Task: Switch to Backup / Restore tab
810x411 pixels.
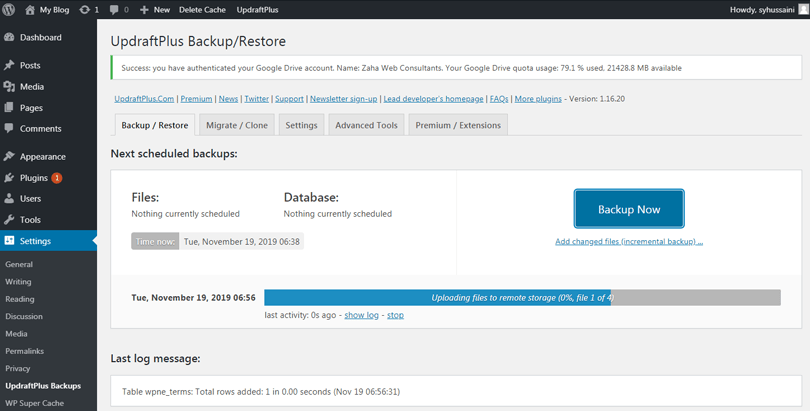Action: point(154,125)
